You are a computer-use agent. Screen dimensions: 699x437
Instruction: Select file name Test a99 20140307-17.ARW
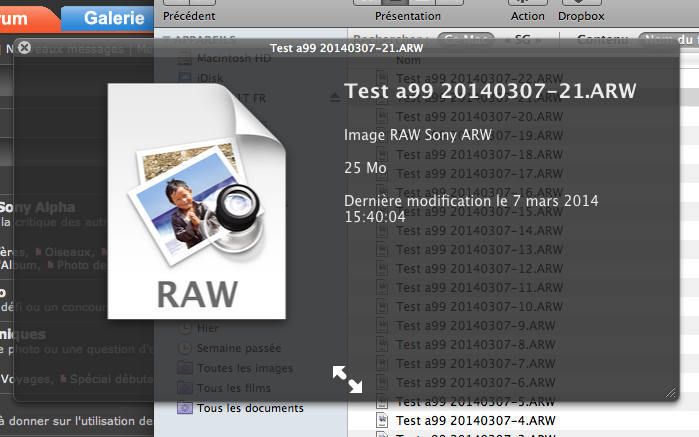(480, 173)
